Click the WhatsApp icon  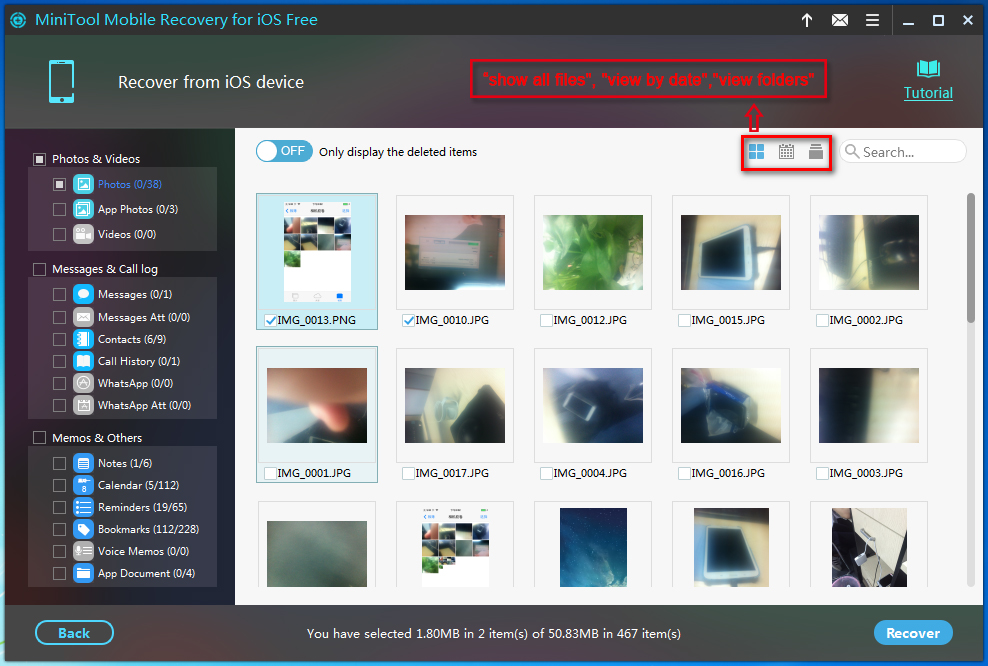click(x=83, y=383)
